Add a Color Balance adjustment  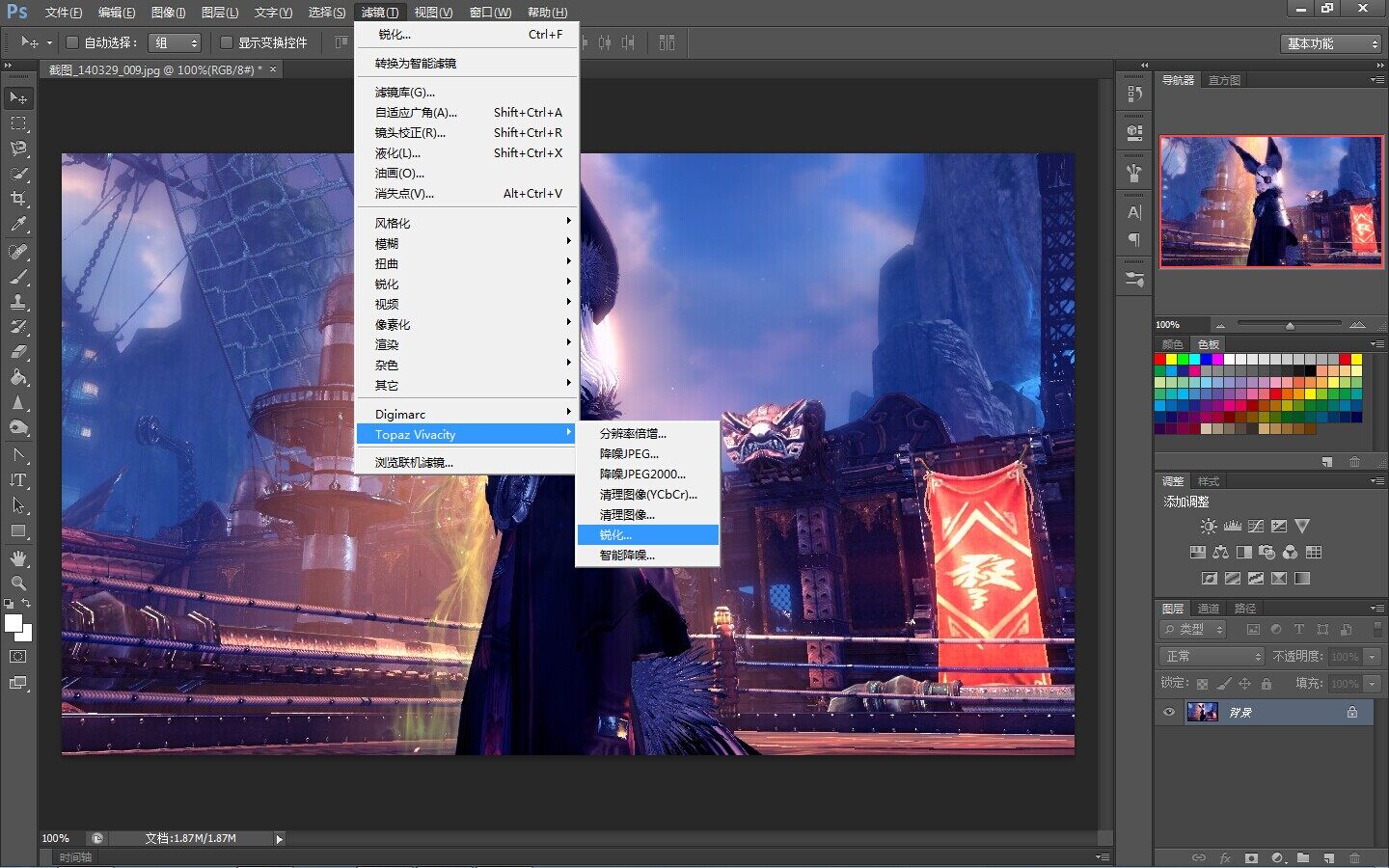pyautogui.click(x=1220, y=553)
